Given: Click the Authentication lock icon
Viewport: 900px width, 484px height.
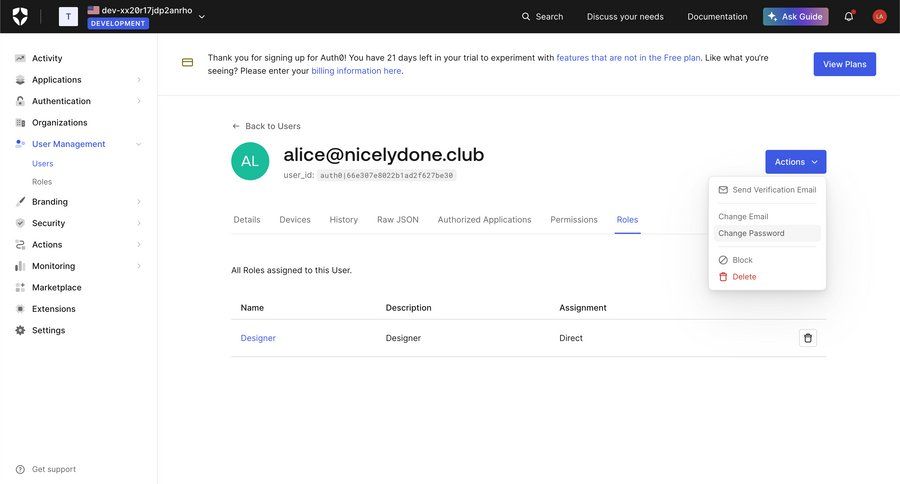Looking at the screenshot, I should [20, 101].
